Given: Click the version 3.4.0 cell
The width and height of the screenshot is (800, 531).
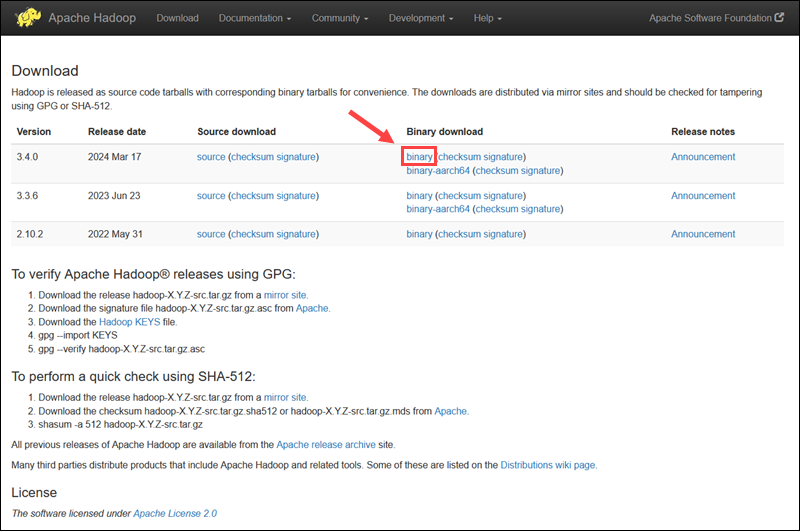Looking at the screenshot, I should tap(27, 157).
